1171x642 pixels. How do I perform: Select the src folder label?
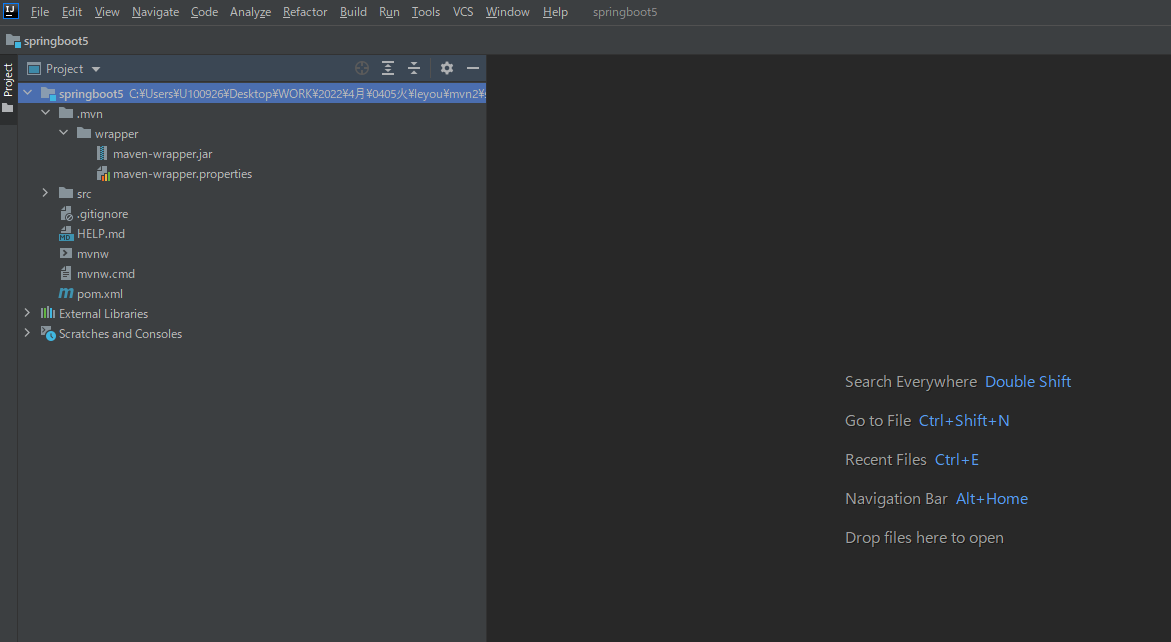(84, 194)
